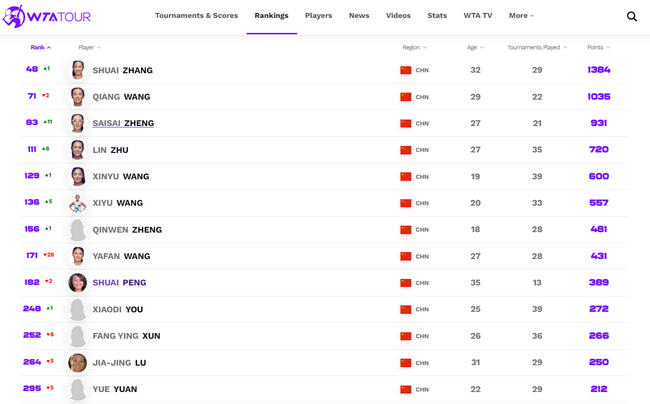Screen dimensions: 650x404
Task: Go to Stats page
Action: 437,15
